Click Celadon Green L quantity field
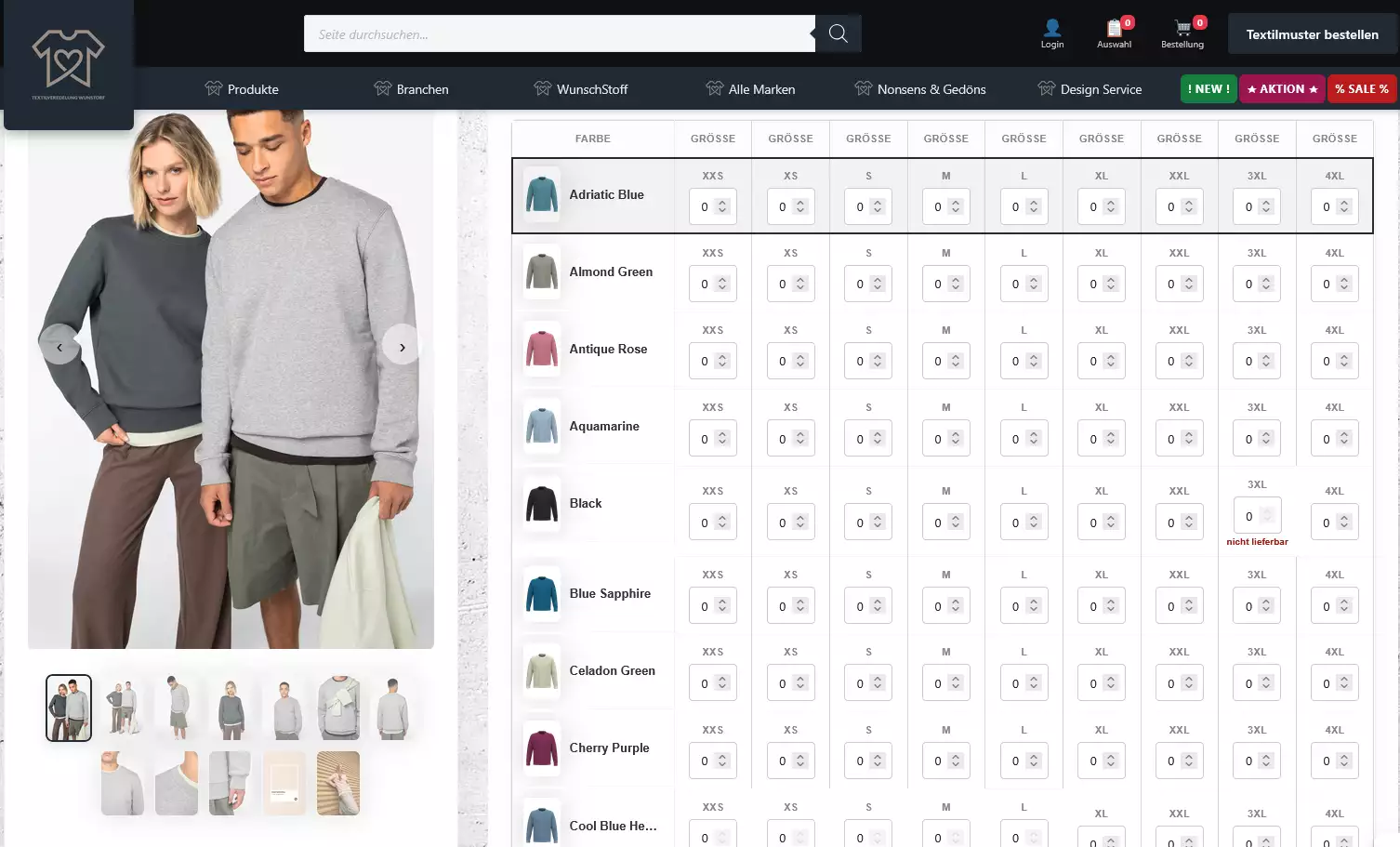Viewport: 1400px width, 847px height. pos(1024,682)
